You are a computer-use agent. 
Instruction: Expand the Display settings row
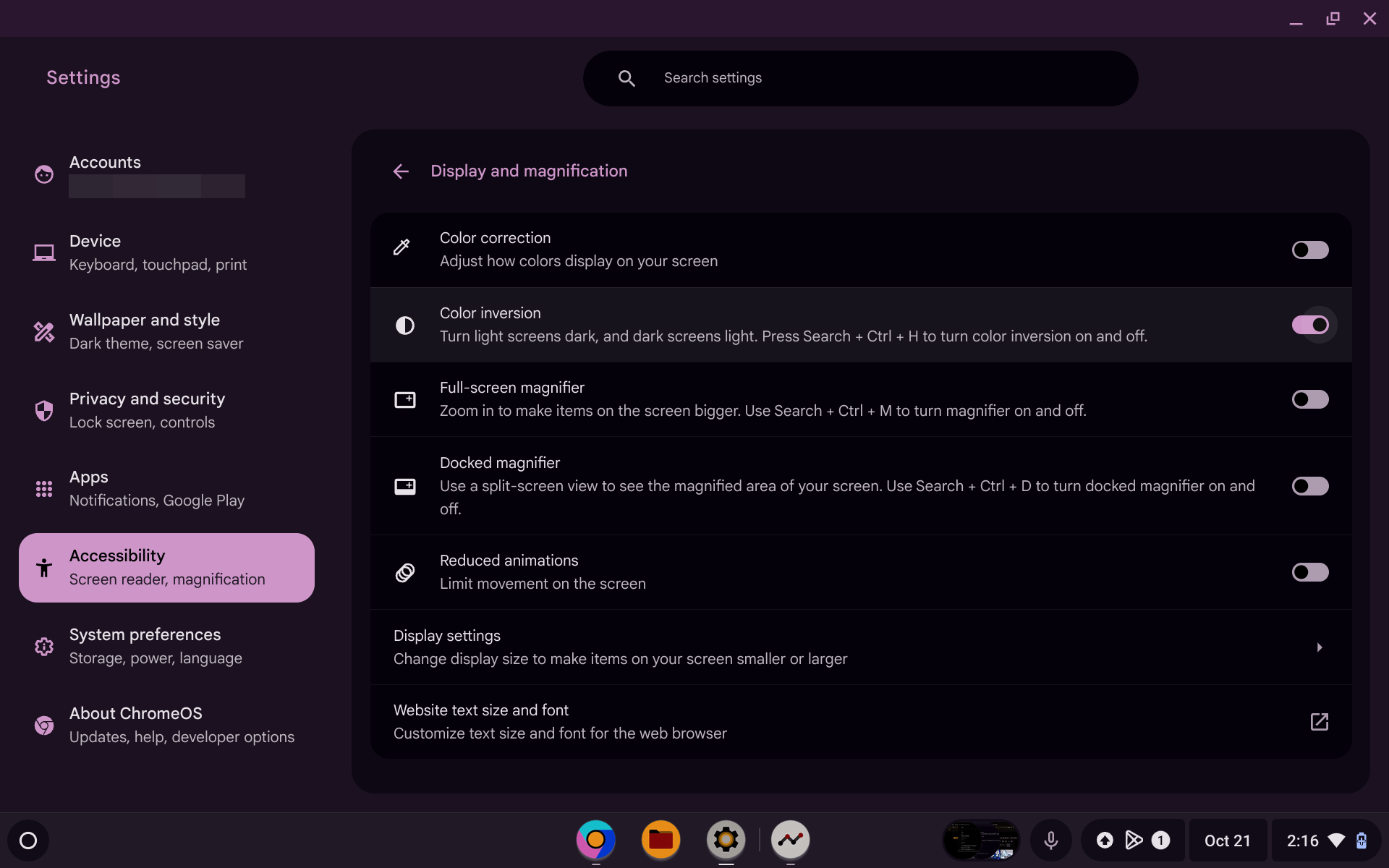[x=861, y=647]
